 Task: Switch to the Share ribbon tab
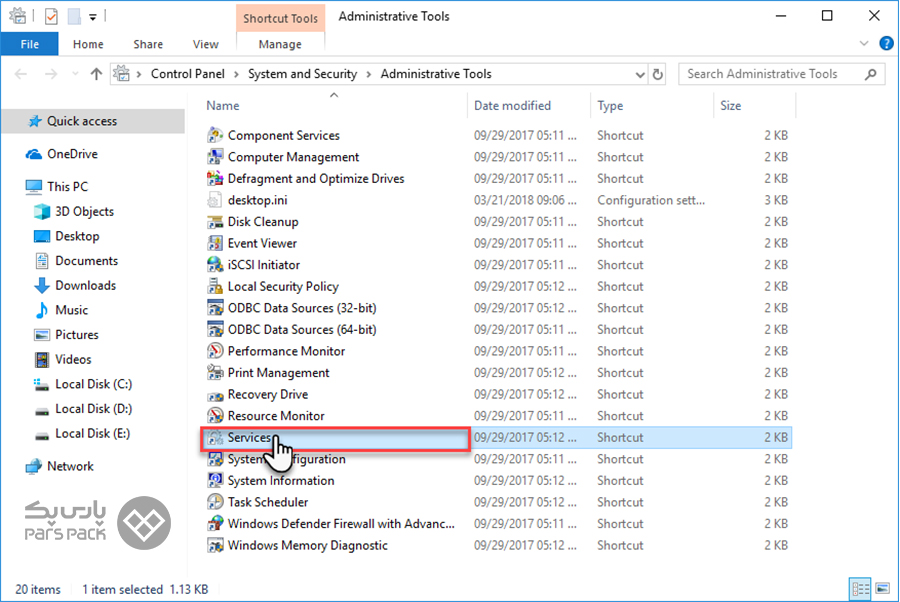[148, 44]
